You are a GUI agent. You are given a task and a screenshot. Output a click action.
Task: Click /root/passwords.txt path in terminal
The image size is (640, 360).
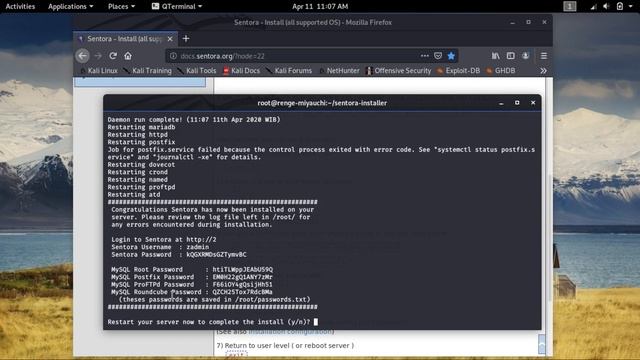pos(270,300)
